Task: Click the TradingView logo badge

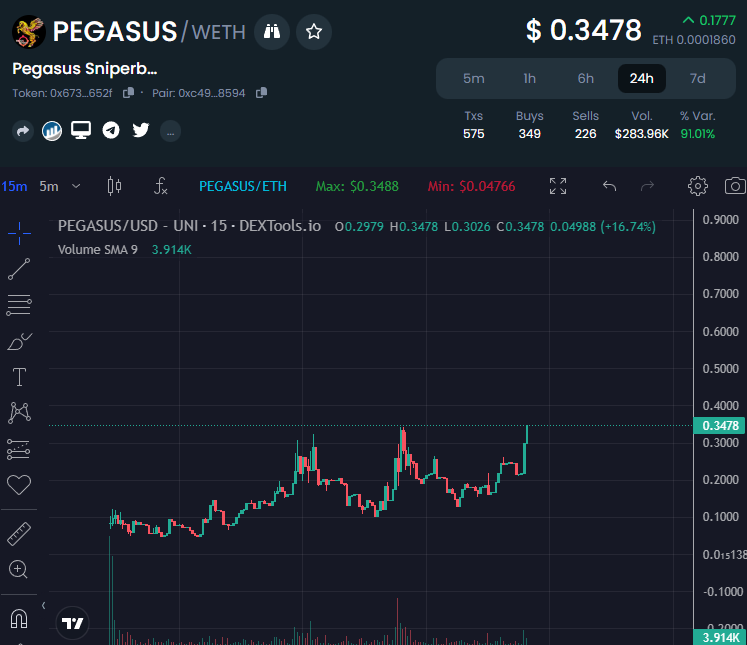Action: coord(73,623)
